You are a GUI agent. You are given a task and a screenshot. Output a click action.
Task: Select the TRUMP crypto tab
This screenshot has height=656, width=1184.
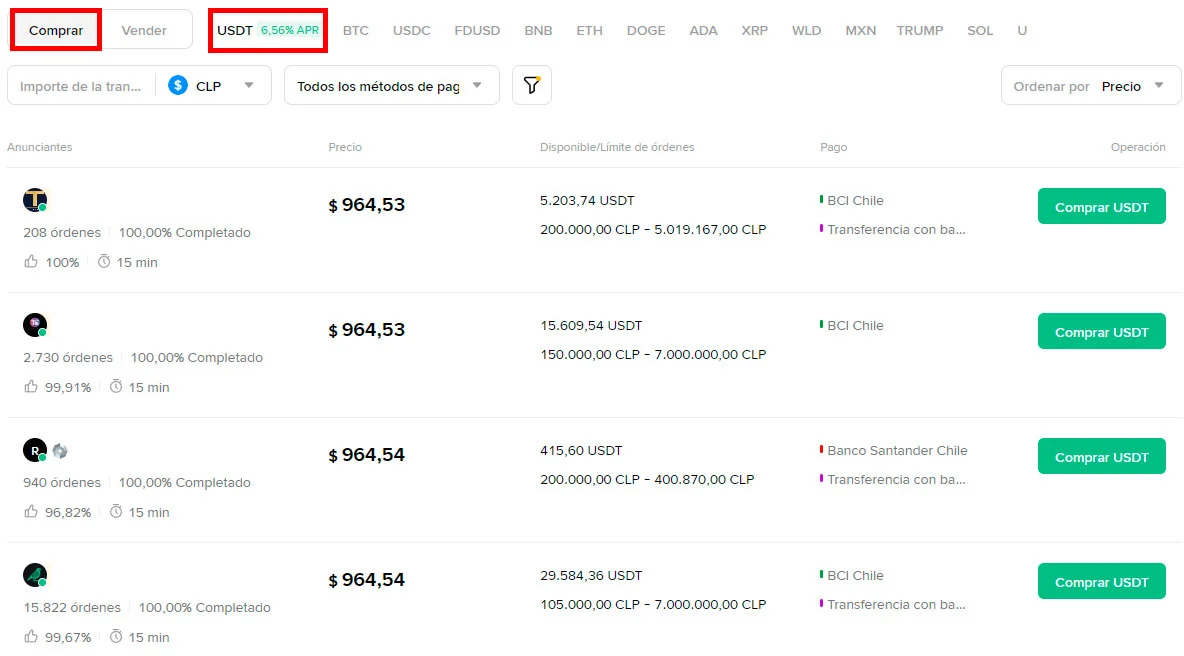[x=920, y=30]
